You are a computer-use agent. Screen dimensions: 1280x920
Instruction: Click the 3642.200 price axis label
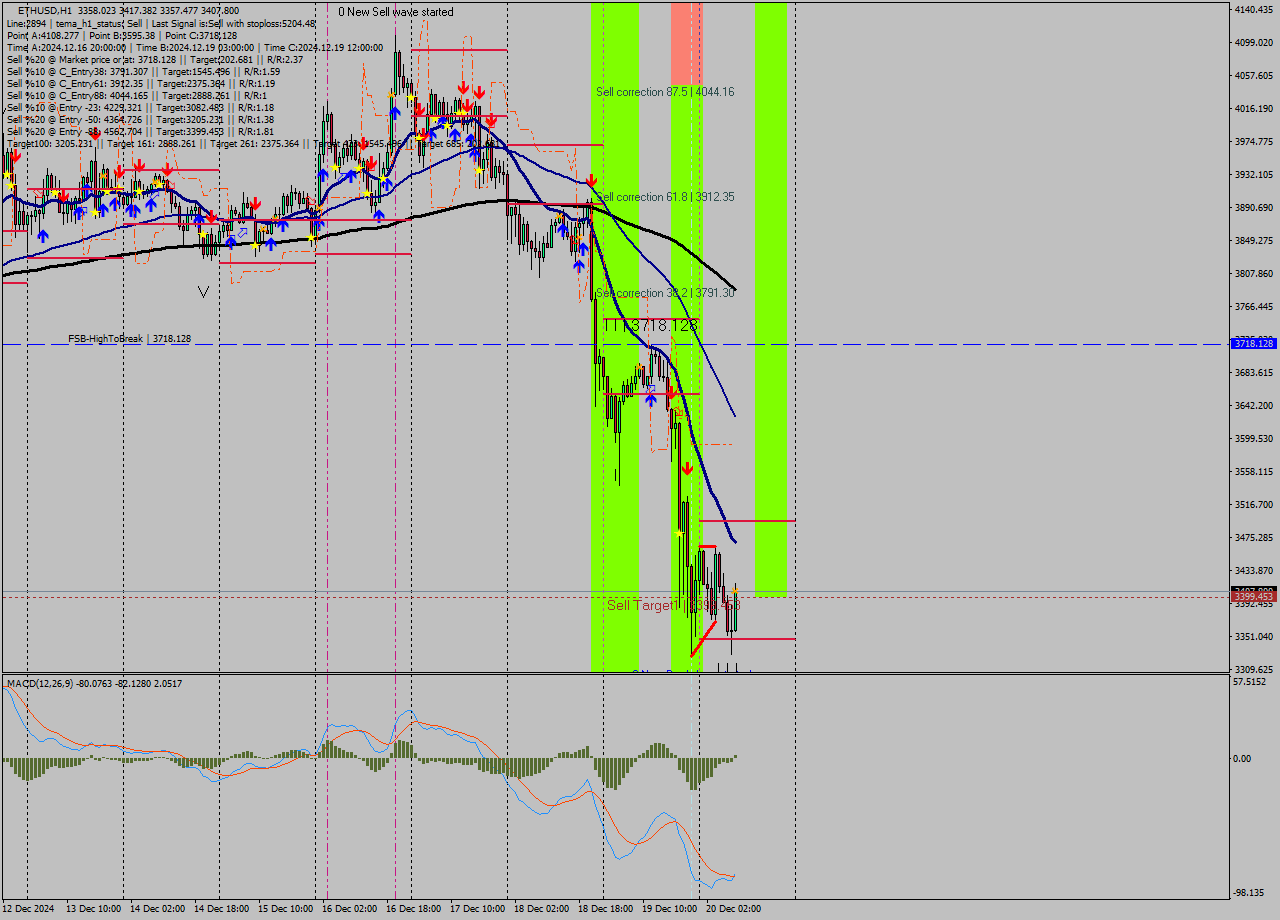[x=1253, y=405]
